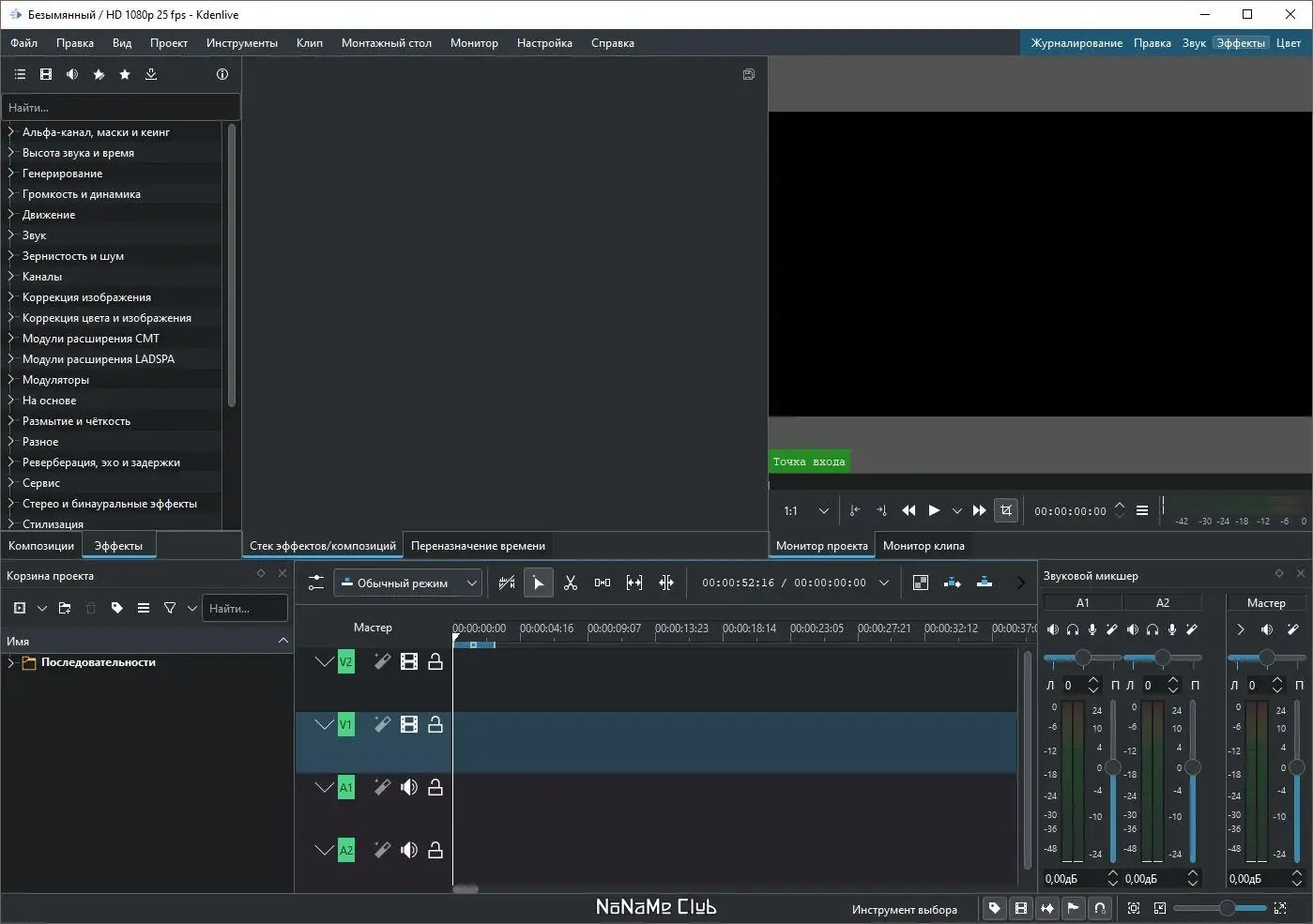Hide video on track V1
Screen dimensions: 1313x924
409,724
